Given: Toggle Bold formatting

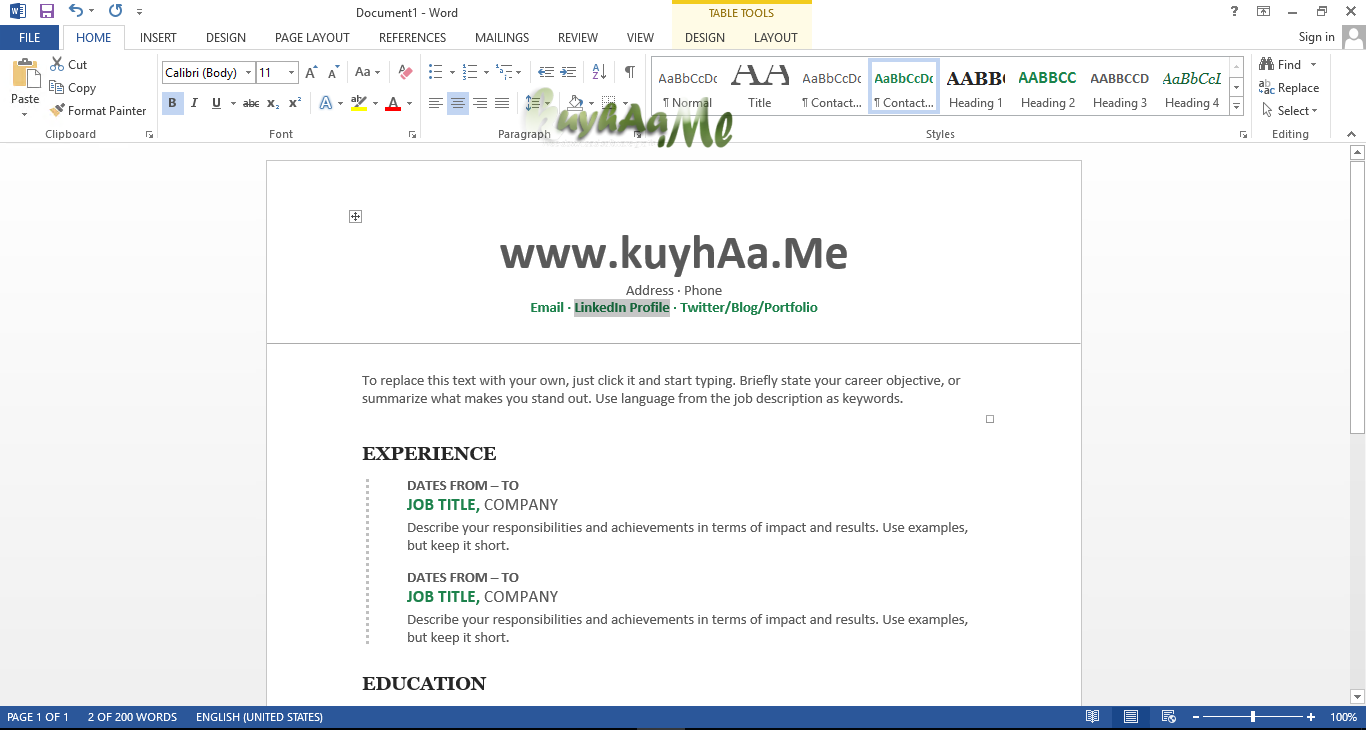Looking at the screenshot, I should point(172,103).
